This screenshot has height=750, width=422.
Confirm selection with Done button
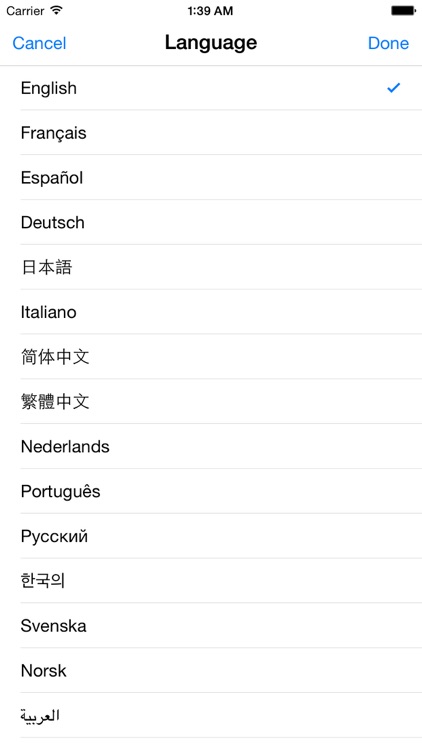coord(389,43)
